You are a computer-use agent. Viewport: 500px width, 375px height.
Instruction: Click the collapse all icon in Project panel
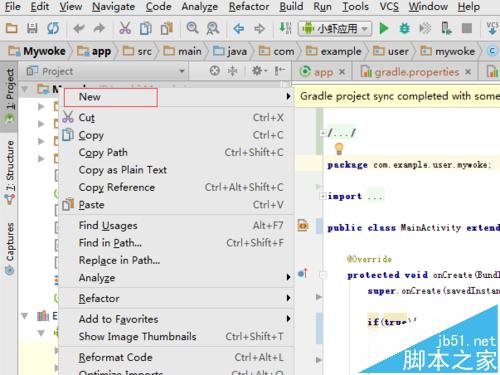pyautogui.click(x=232, y=71)
